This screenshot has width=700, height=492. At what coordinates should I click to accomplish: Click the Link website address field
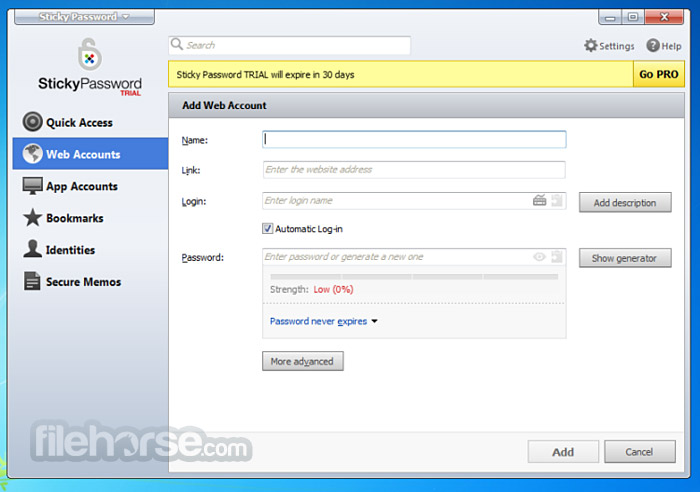(x=414, y=170)
